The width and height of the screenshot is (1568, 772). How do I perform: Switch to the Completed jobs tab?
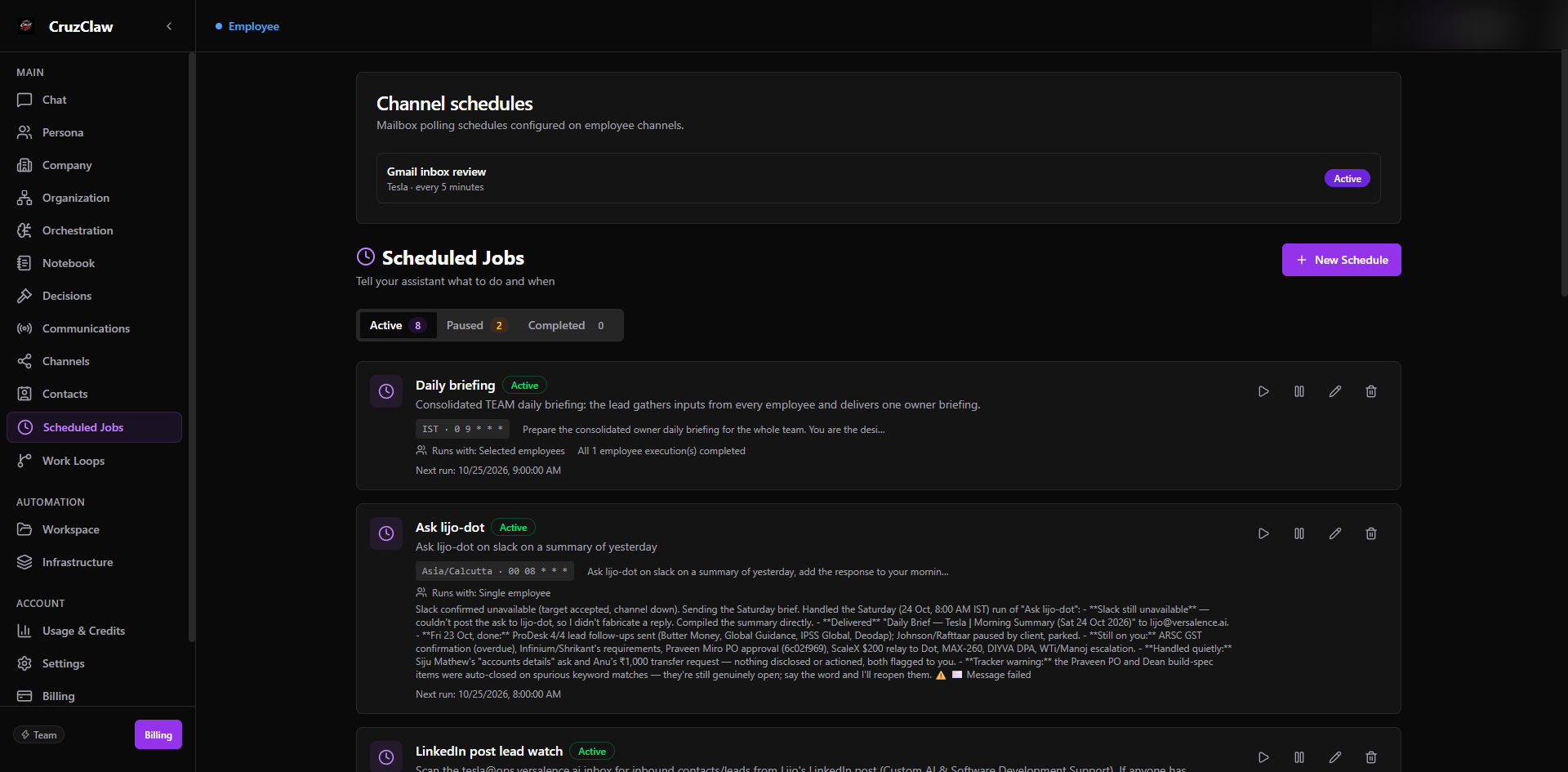pos(568,325)
